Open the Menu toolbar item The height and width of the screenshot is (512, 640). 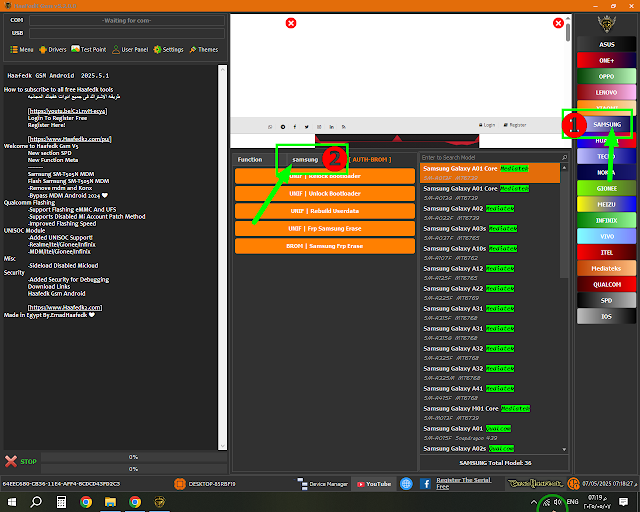click(22, 49)
